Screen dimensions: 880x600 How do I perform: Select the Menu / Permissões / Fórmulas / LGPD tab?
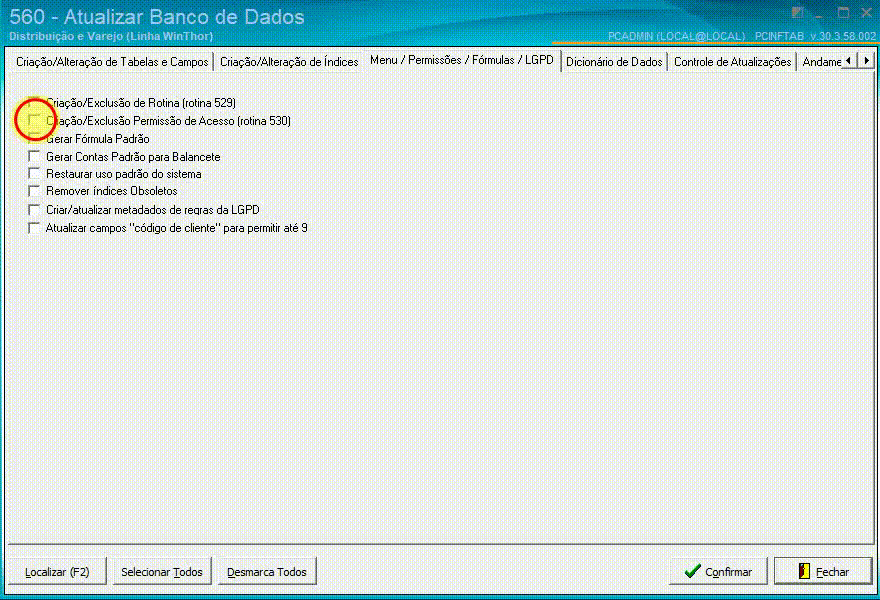click(x=462, y=60)
